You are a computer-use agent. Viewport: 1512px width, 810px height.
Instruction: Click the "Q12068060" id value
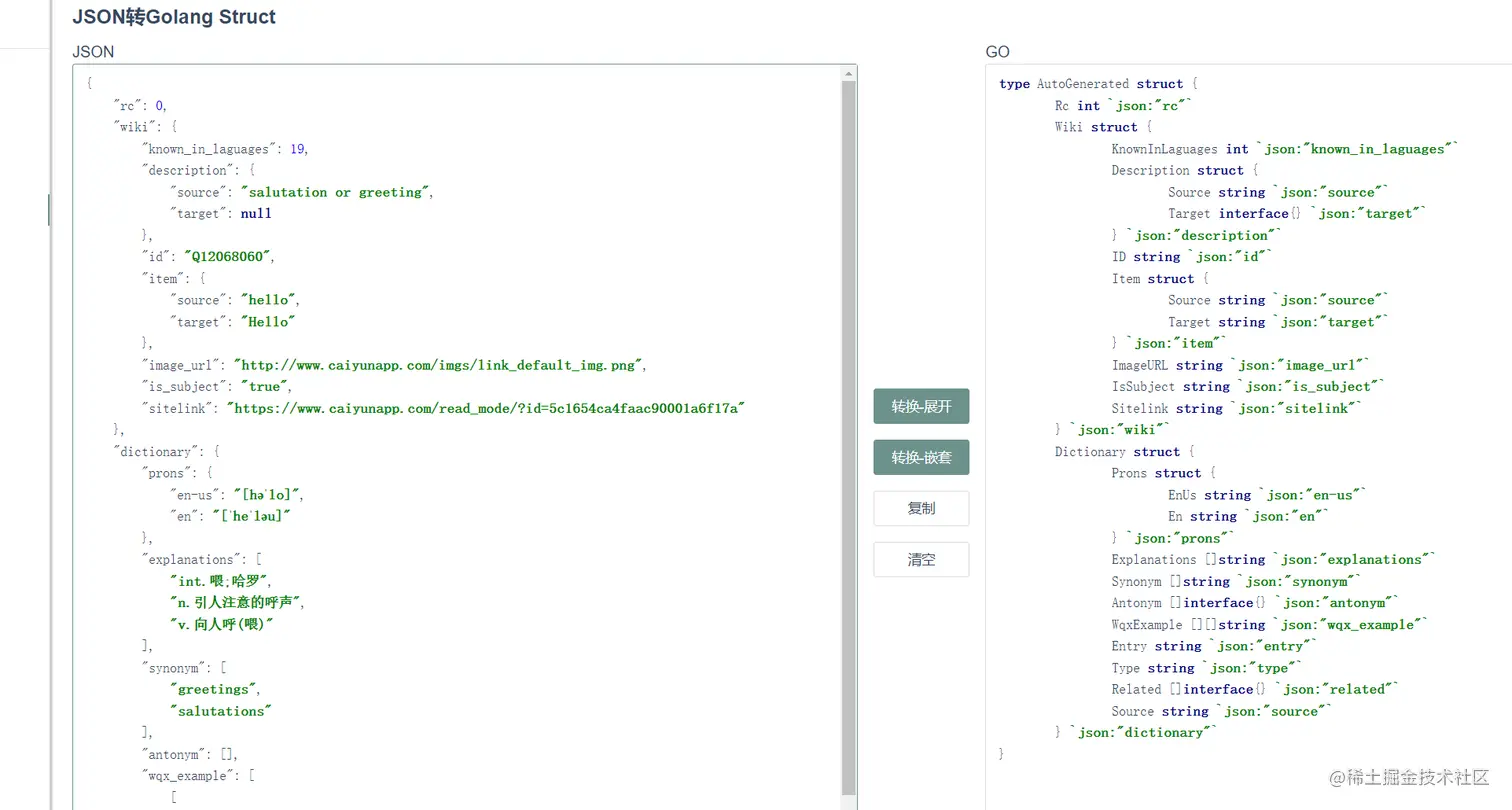coord(227,256)
